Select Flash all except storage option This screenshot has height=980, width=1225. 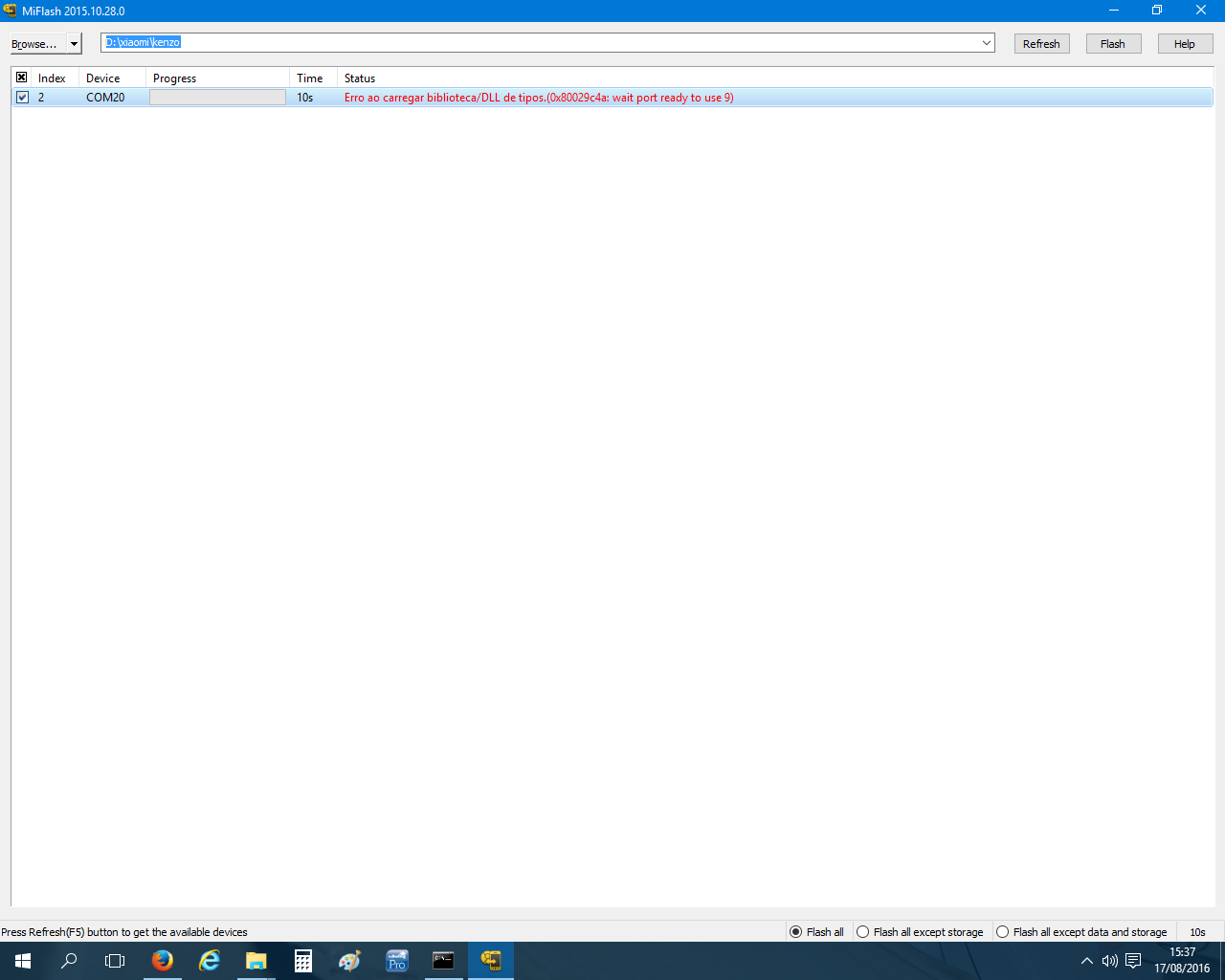pyautogui.click(x=920, y=932)
